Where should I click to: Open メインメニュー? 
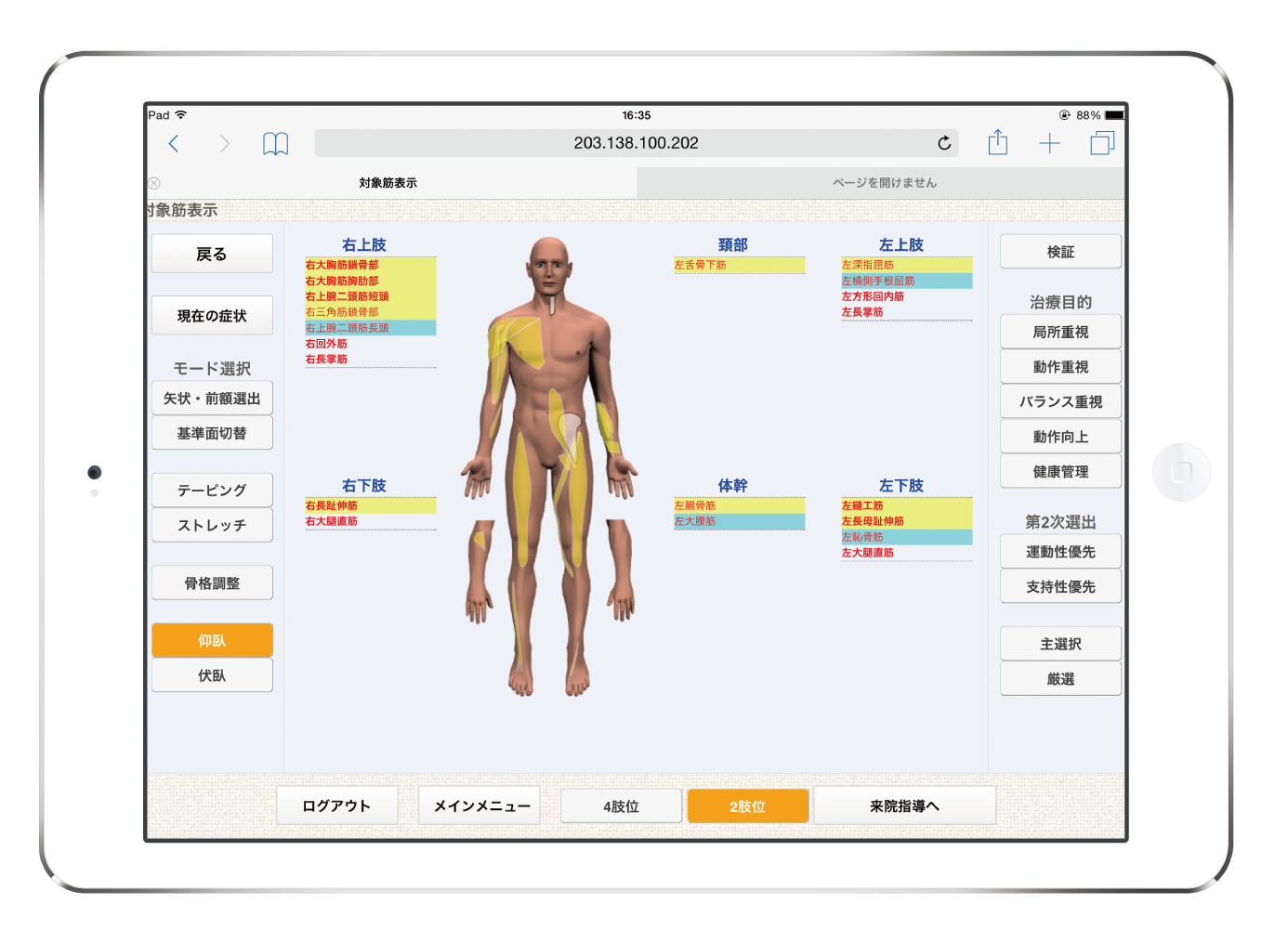pos(481,805)
